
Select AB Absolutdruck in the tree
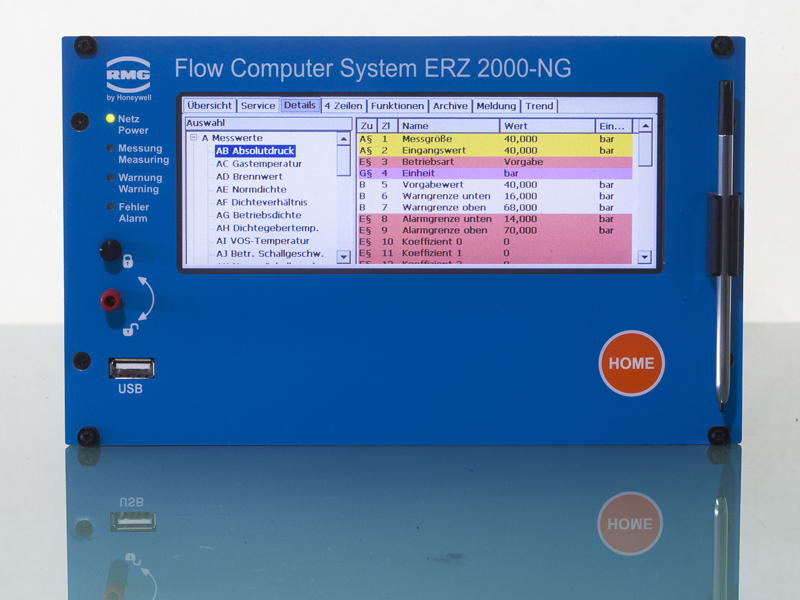pos(255,151)
